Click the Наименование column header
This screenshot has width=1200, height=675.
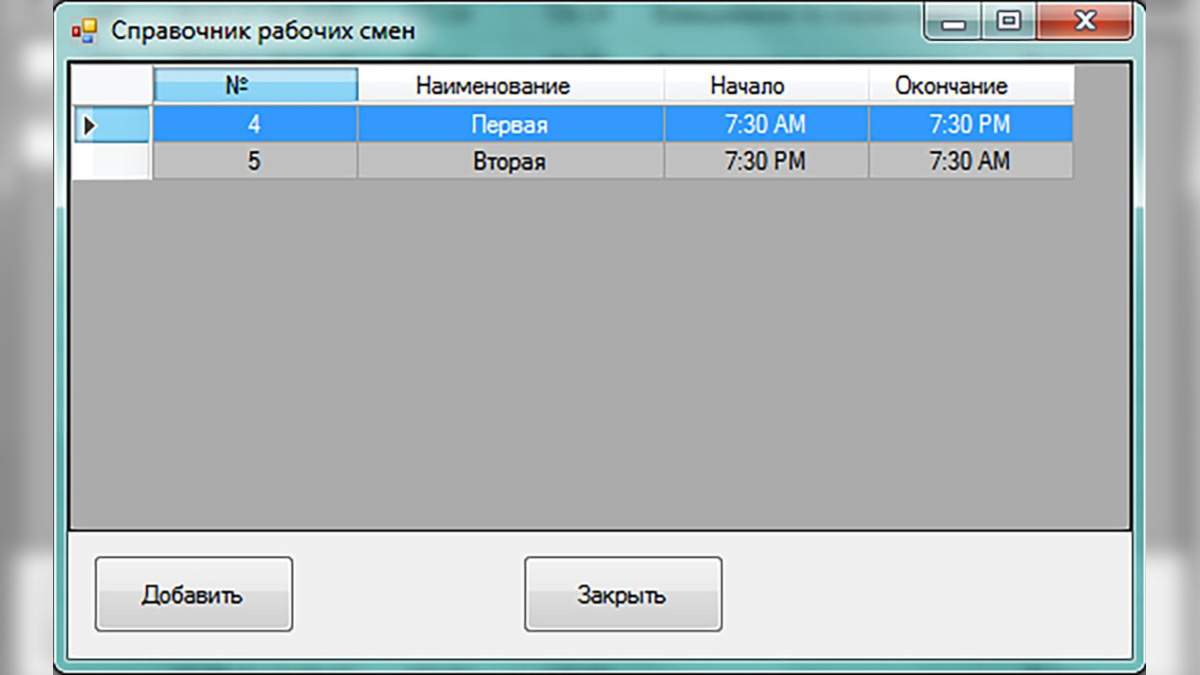click(x=511, y=85)
